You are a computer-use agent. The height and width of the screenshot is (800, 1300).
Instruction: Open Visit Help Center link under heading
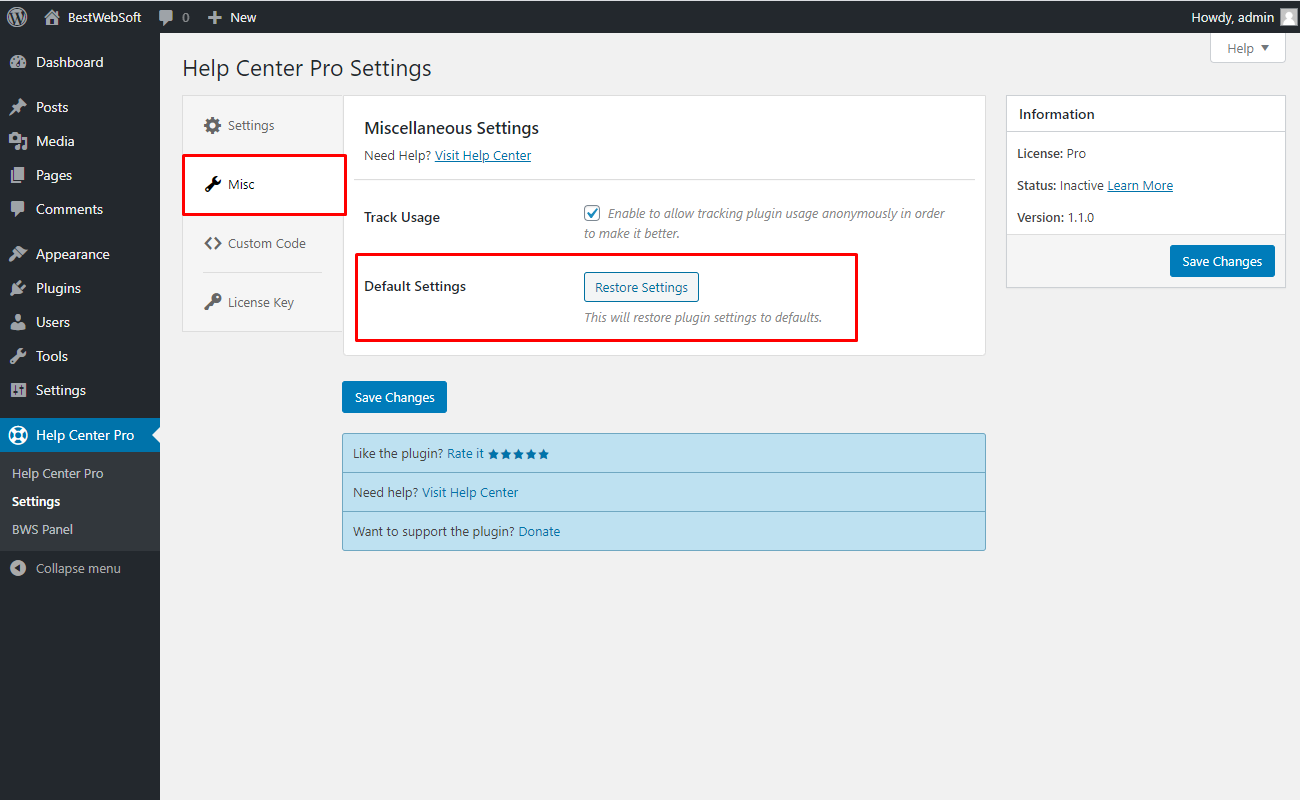pos(483,156)
